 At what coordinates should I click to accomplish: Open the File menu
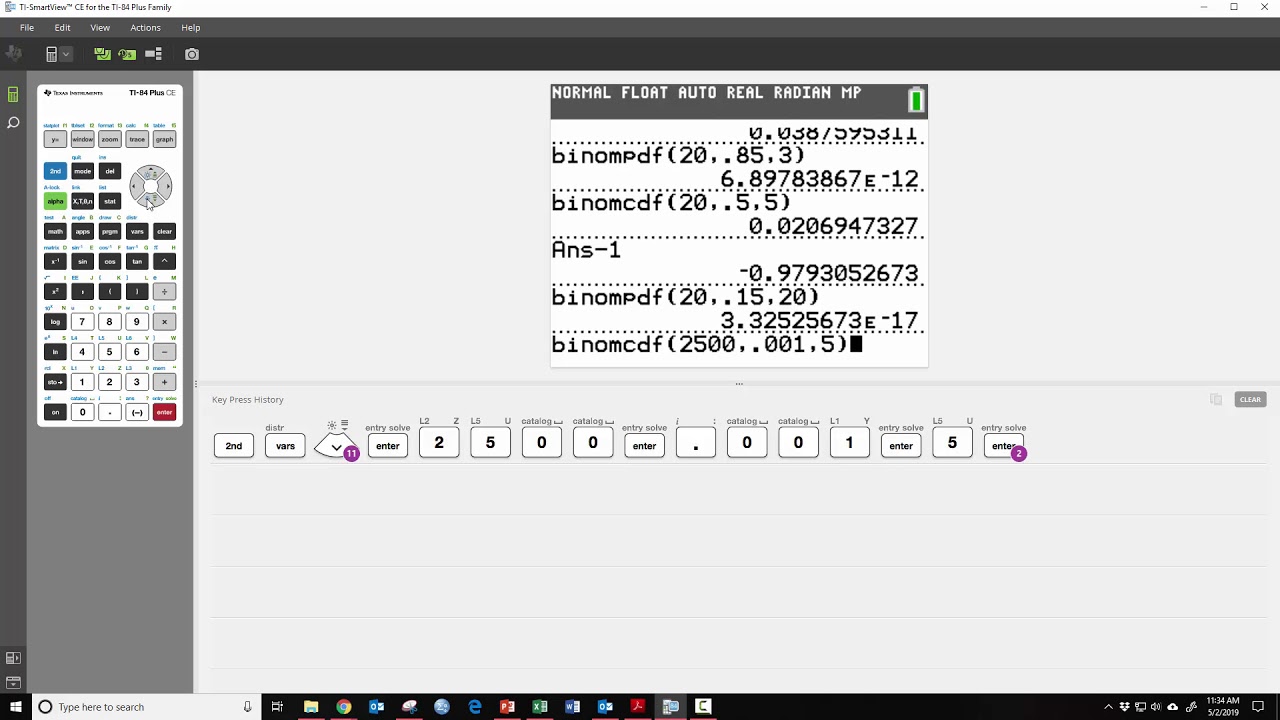27,27
